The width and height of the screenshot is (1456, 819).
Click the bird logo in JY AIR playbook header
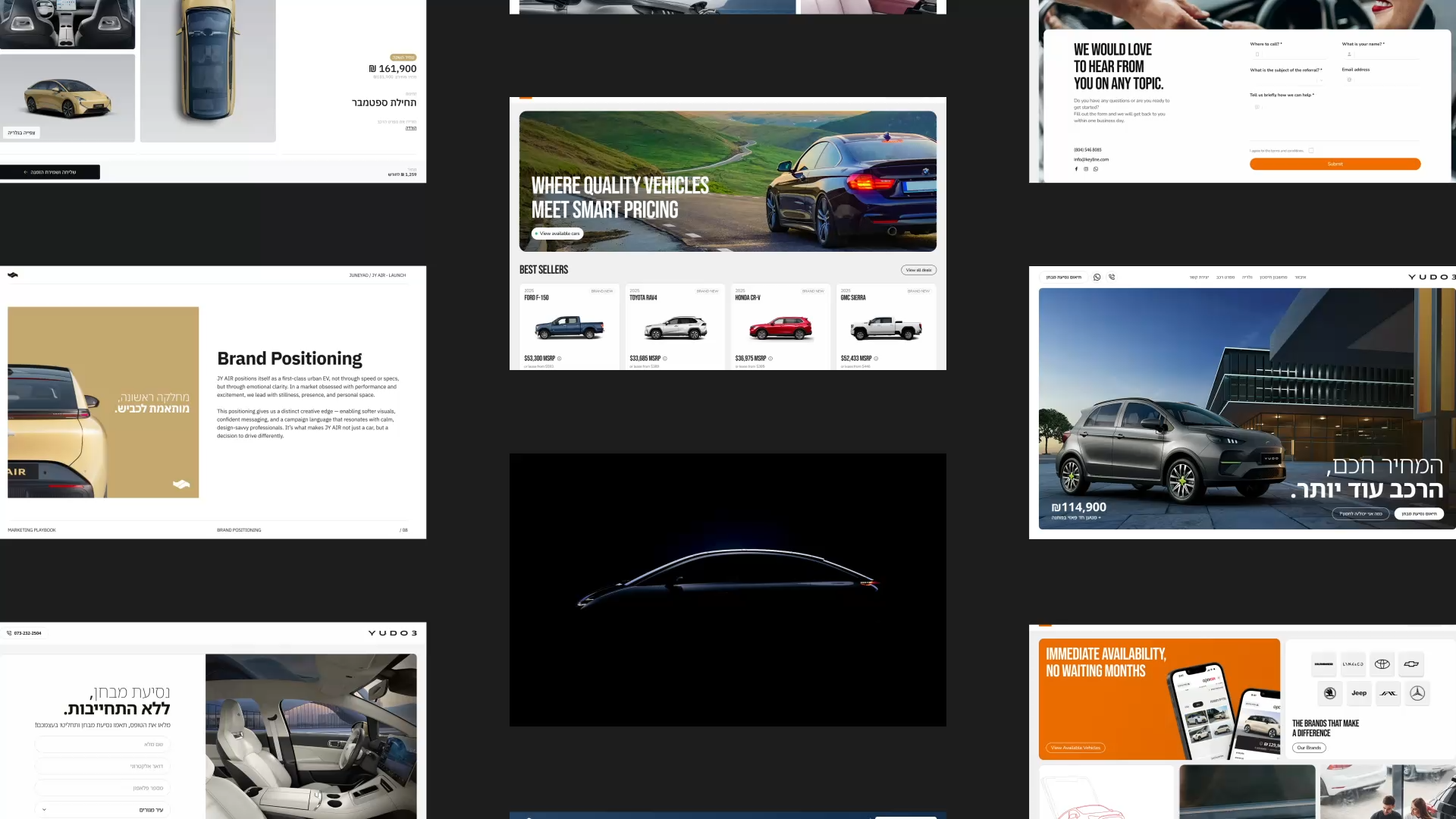tap(13, 275)
